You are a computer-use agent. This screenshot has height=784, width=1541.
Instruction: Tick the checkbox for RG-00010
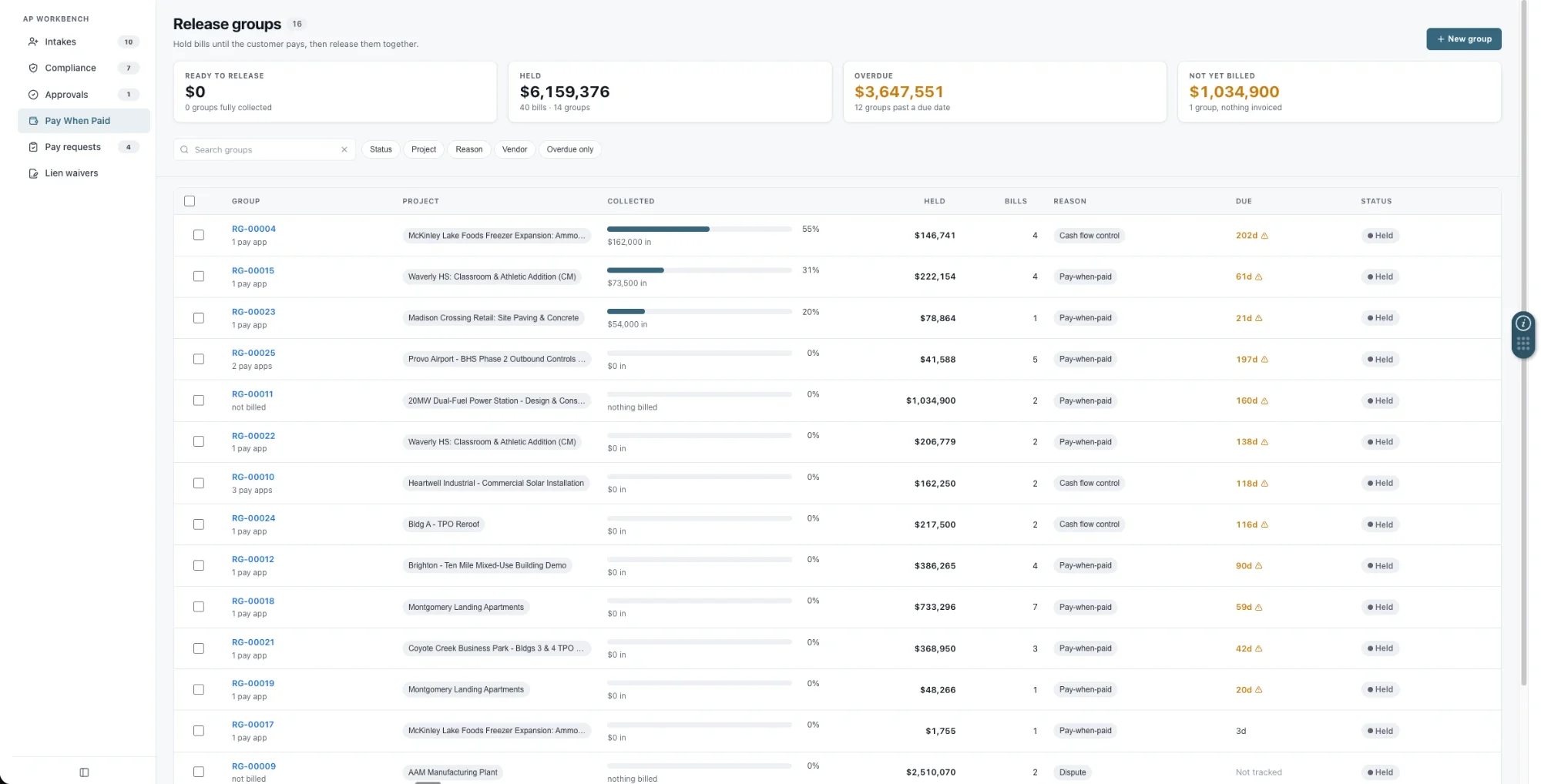tap(199, 483)
